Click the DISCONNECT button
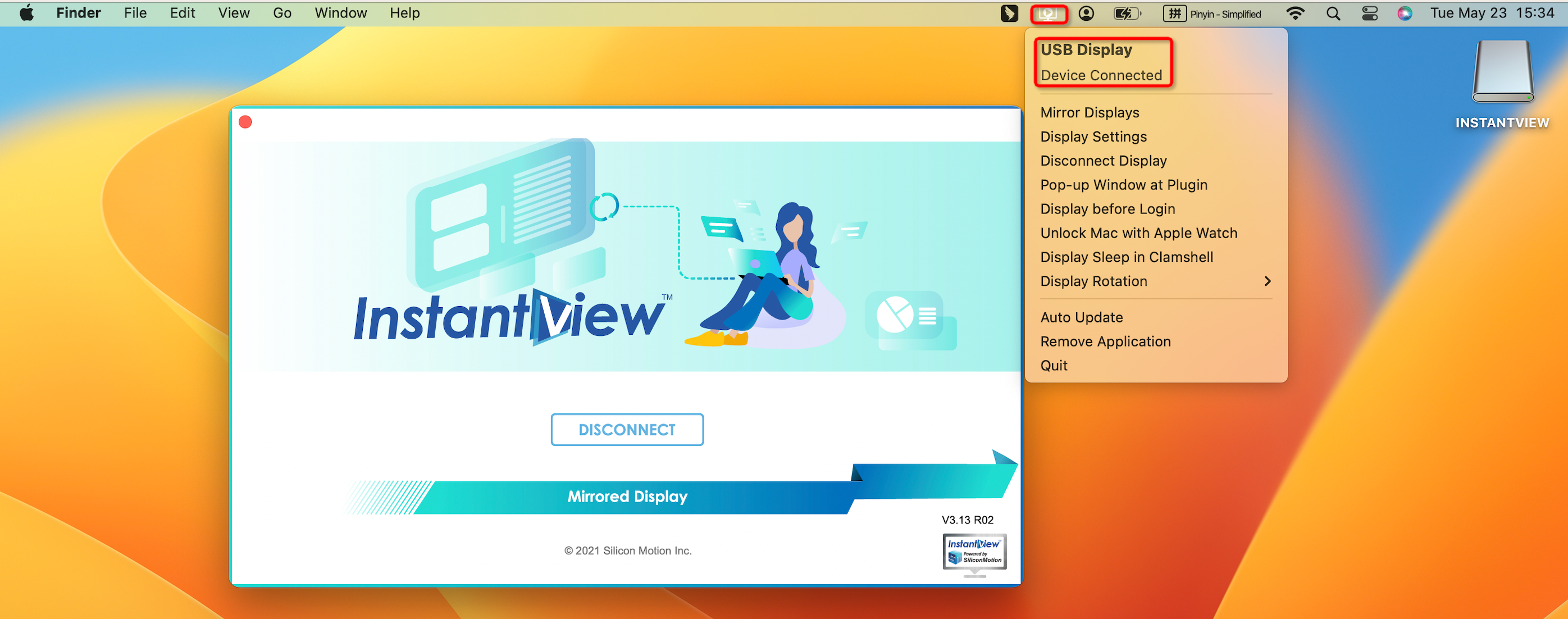1568x619 pixels. tap(627, 430)
